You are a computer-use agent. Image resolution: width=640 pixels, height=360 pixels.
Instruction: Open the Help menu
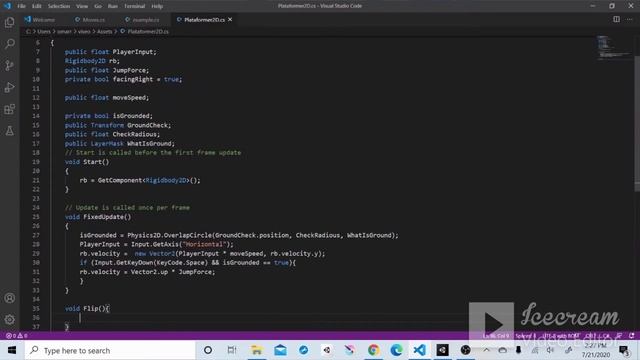(157, 6)
